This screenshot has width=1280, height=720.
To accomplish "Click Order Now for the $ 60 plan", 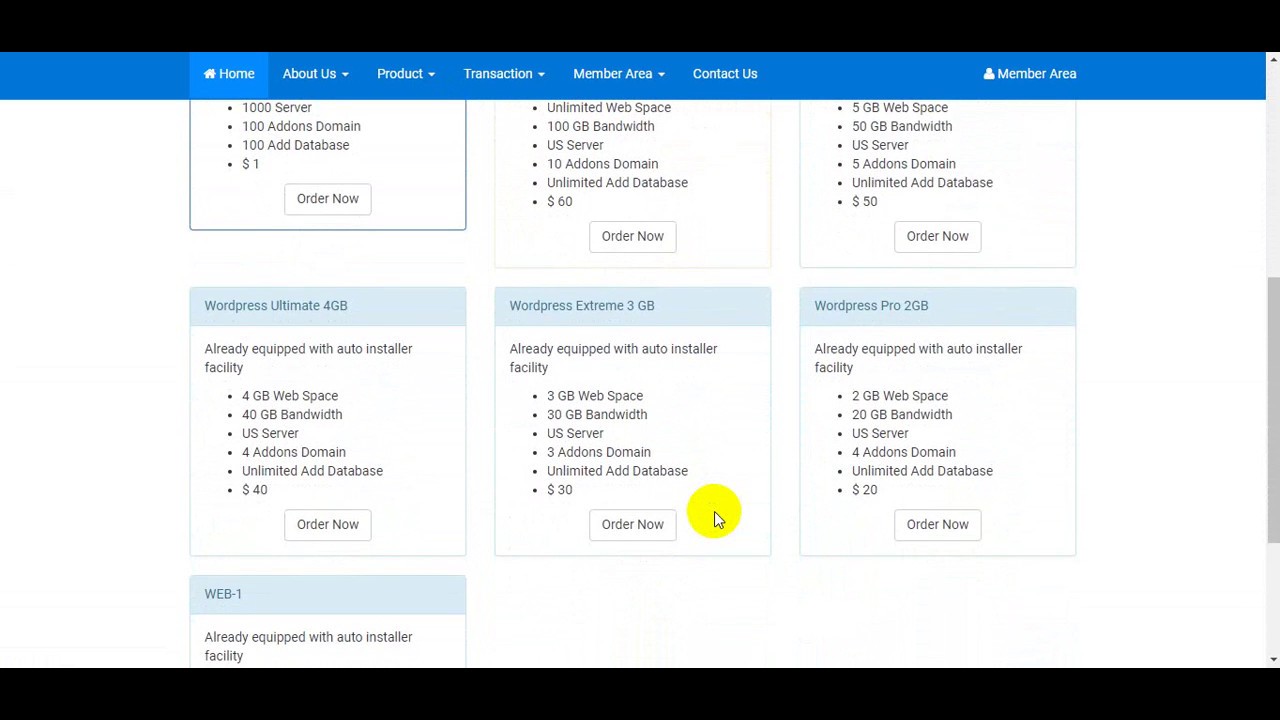I will (x=632, y=237).
